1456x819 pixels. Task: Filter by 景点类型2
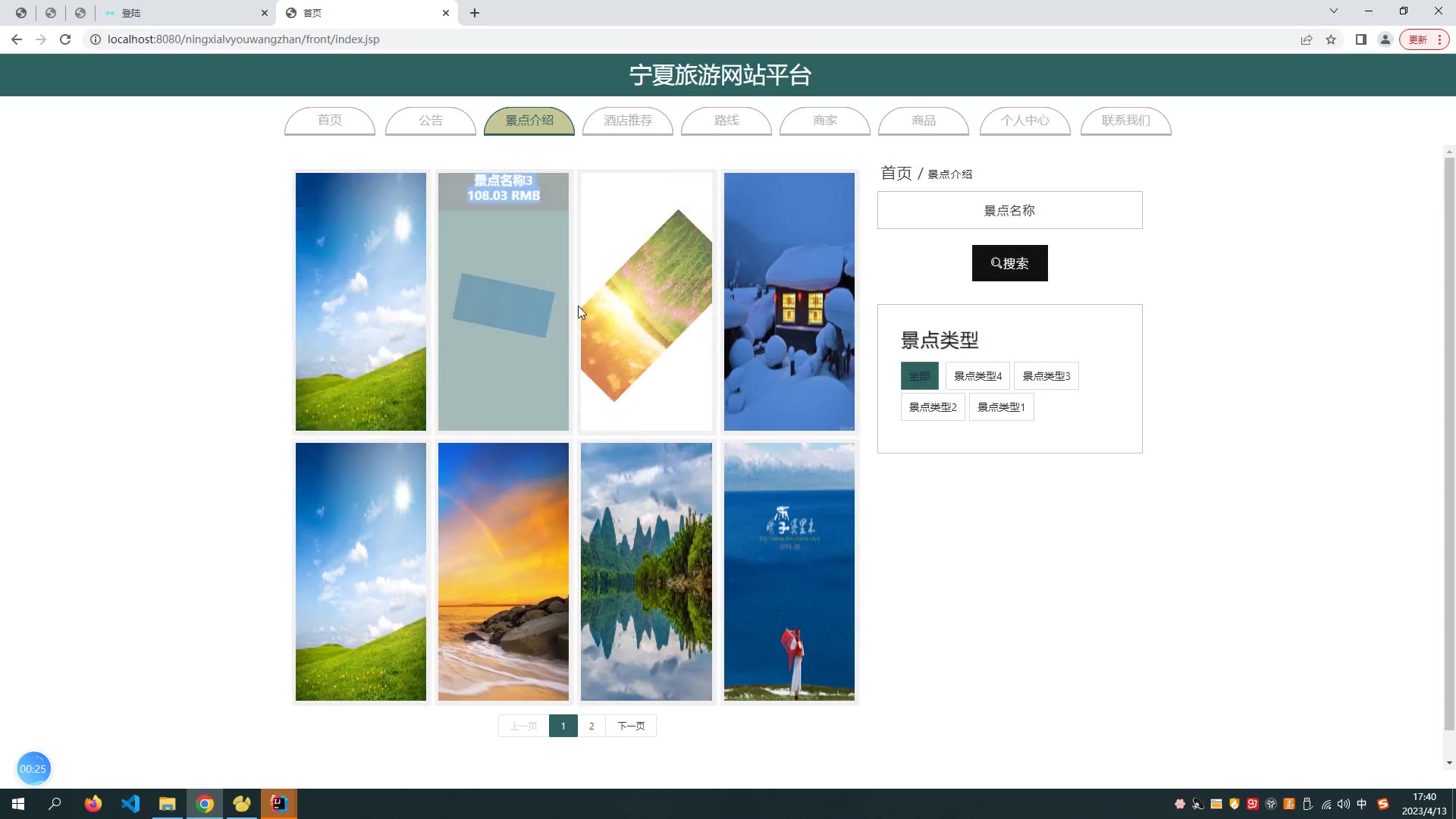point(933,407)
